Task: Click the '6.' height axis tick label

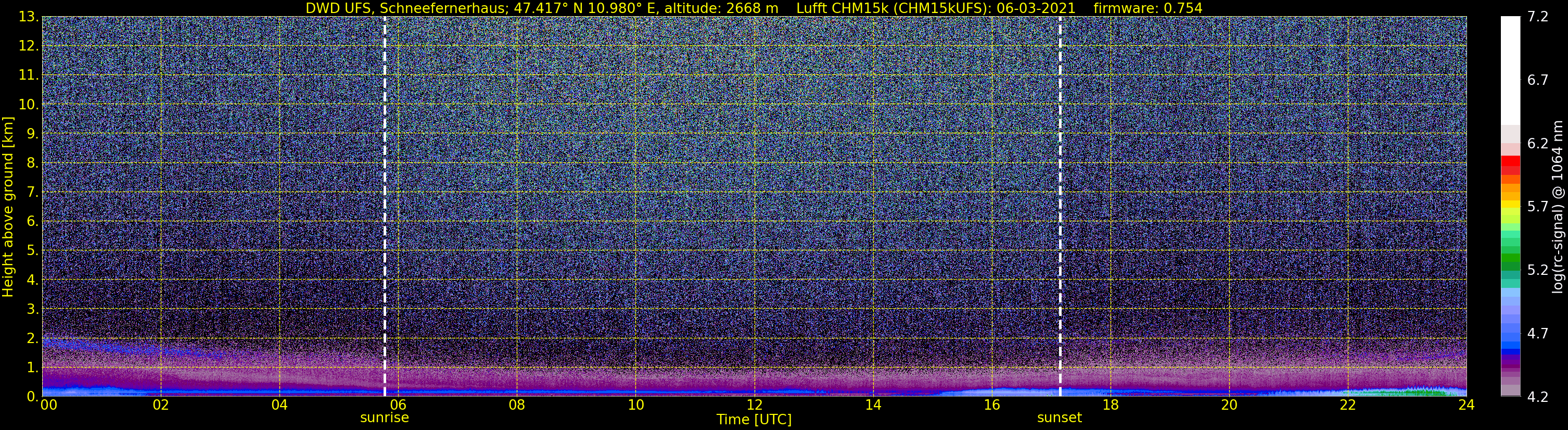Action: 33,221
